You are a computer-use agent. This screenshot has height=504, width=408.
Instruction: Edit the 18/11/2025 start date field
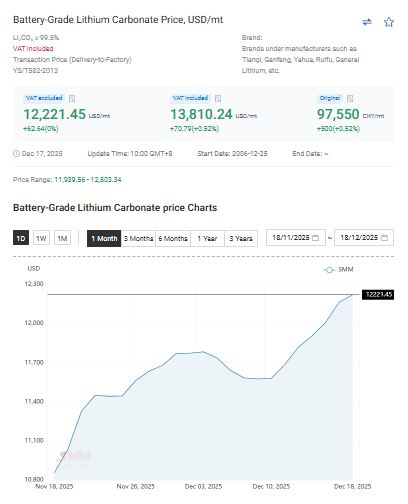click(296, 238)
